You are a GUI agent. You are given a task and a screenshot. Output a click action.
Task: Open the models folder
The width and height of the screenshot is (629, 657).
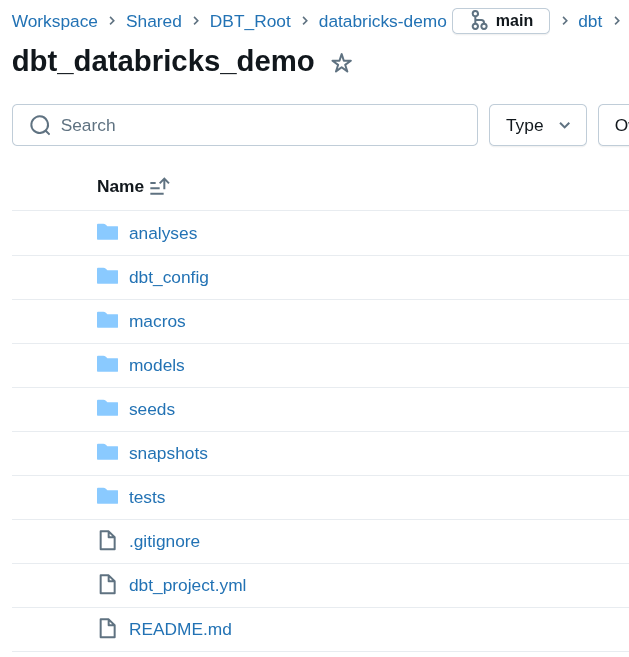(x=157, y=365)
